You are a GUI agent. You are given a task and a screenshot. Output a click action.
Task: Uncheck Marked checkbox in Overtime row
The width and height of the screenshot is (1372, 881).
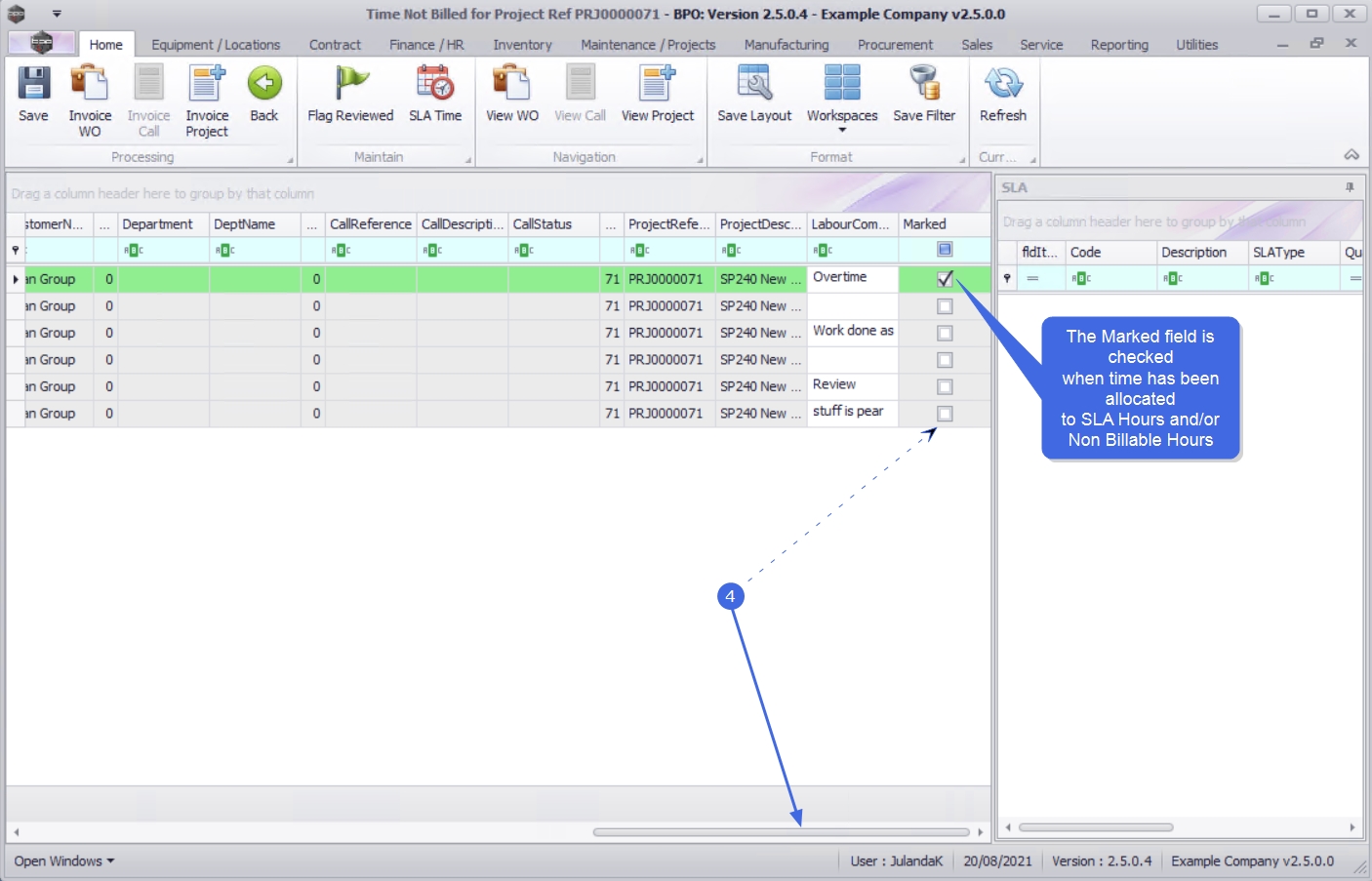pyautogui.click(x=945, y=279)
